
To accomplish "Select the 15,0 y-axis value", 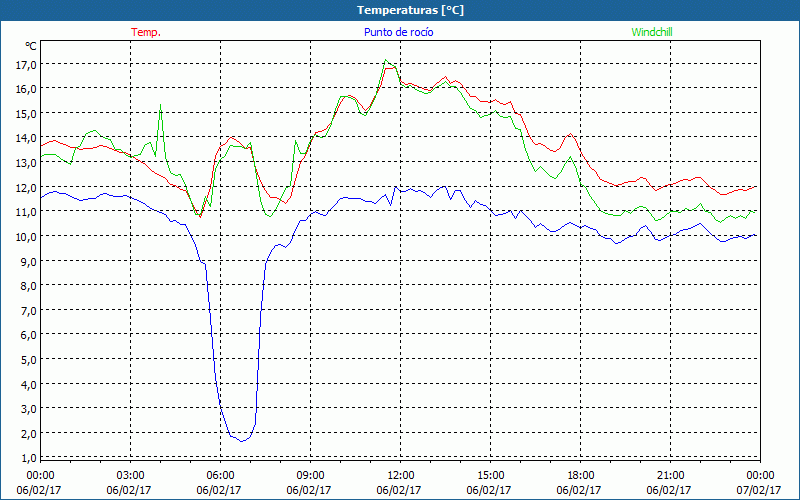I will pos(26,114).
